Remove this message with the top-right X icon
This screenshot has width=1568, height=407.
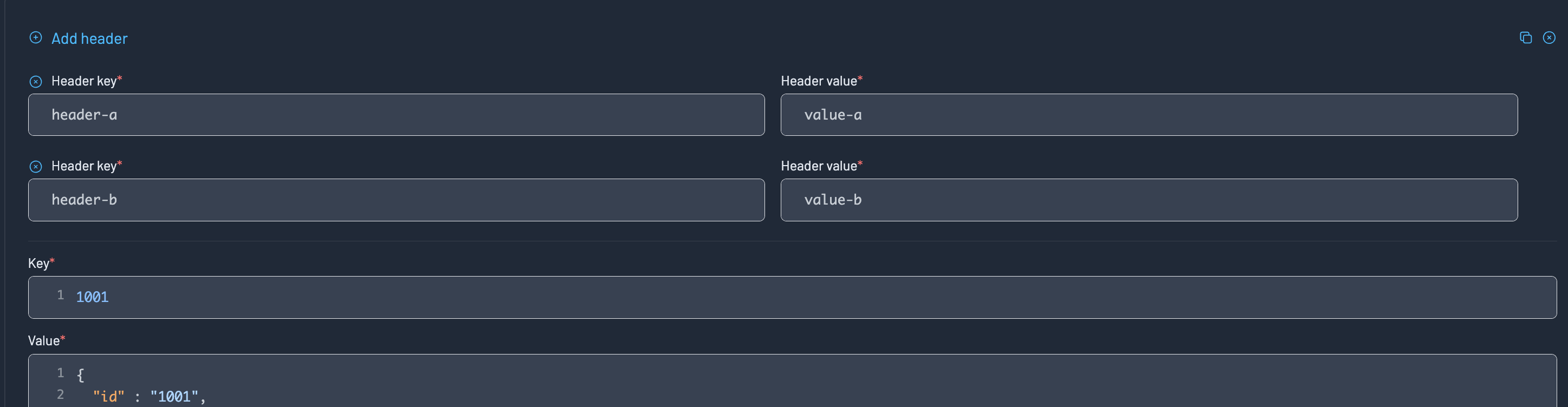point(1549,38)
